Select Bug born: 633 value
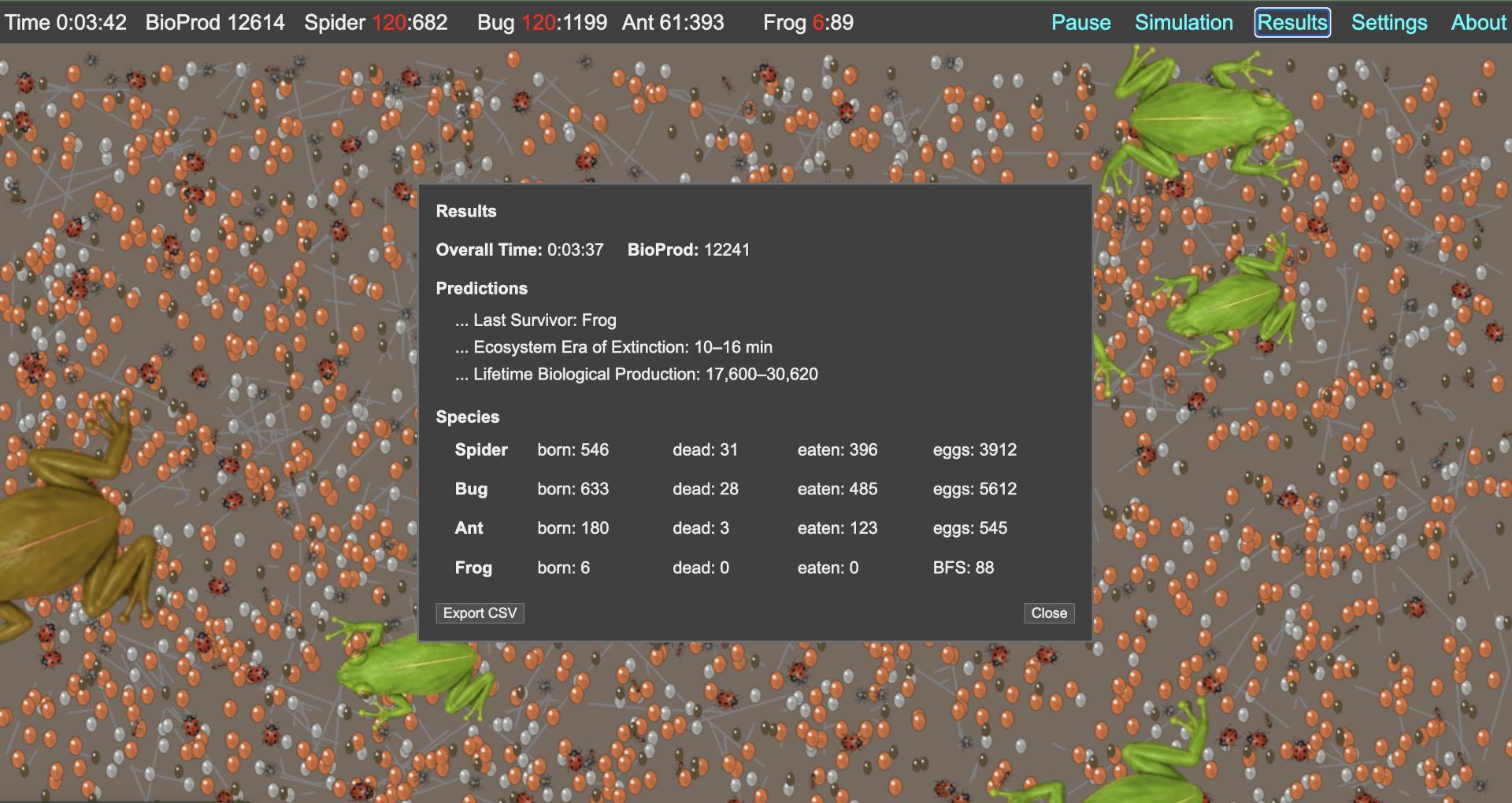1512x803 pixels. point(573,490)
